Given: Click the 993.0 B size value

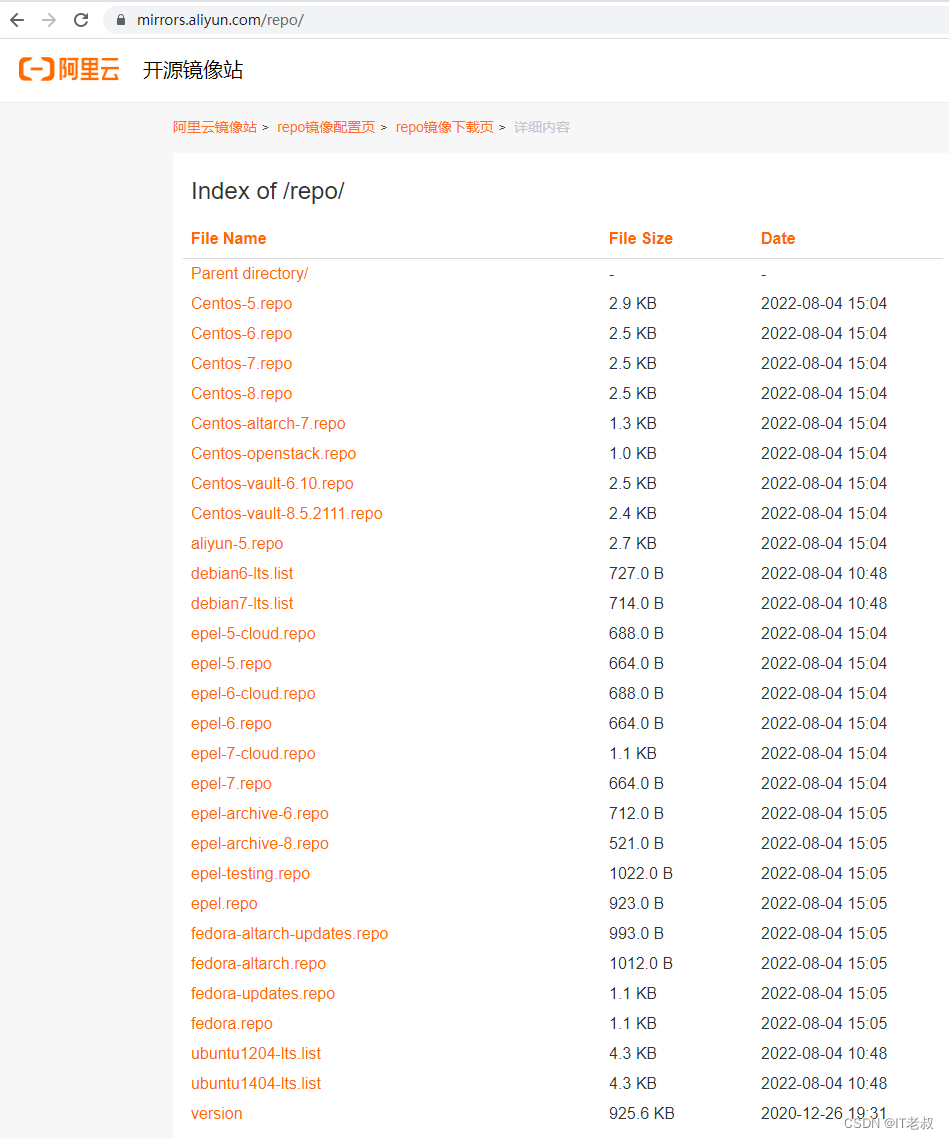Looking at the screenshot, I should tap(637, 933).
